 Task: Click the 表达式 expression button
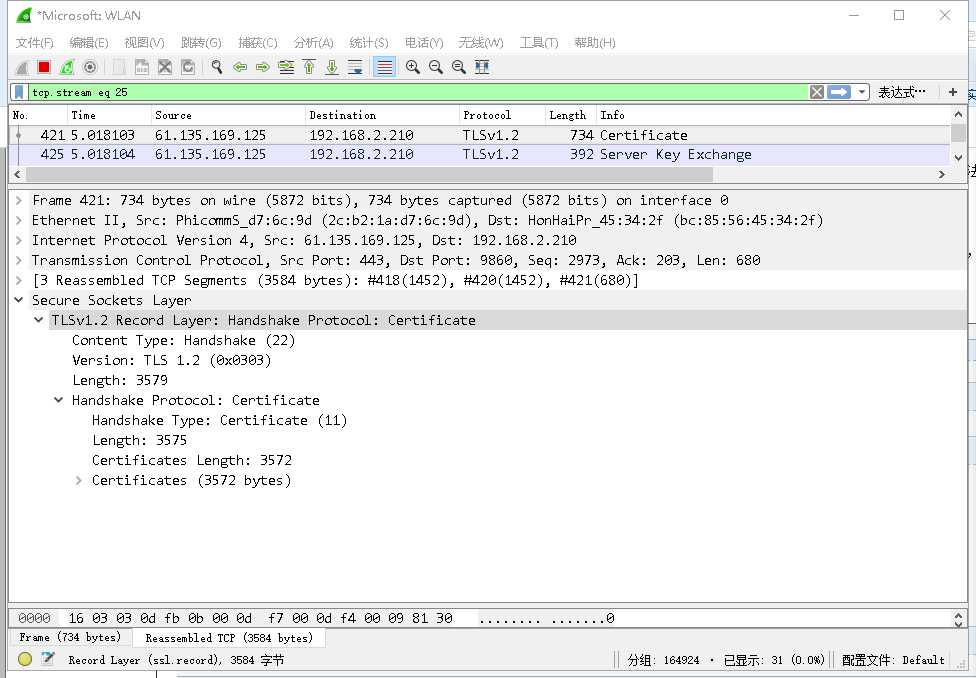(x=901, y=92)
